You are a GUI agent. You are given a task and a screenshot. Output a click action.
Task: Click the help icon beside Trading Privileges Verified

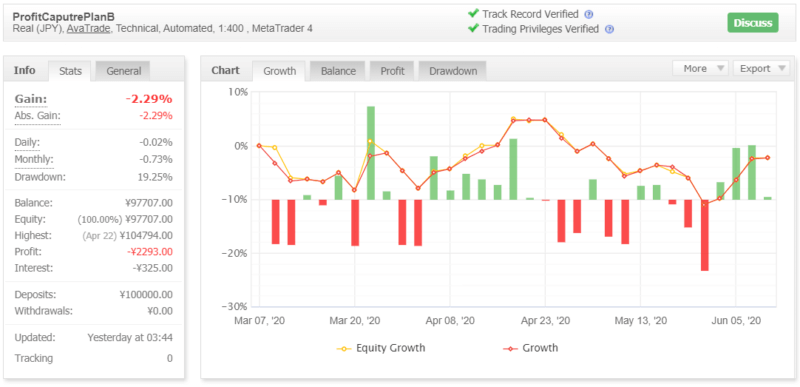[609, 30]
